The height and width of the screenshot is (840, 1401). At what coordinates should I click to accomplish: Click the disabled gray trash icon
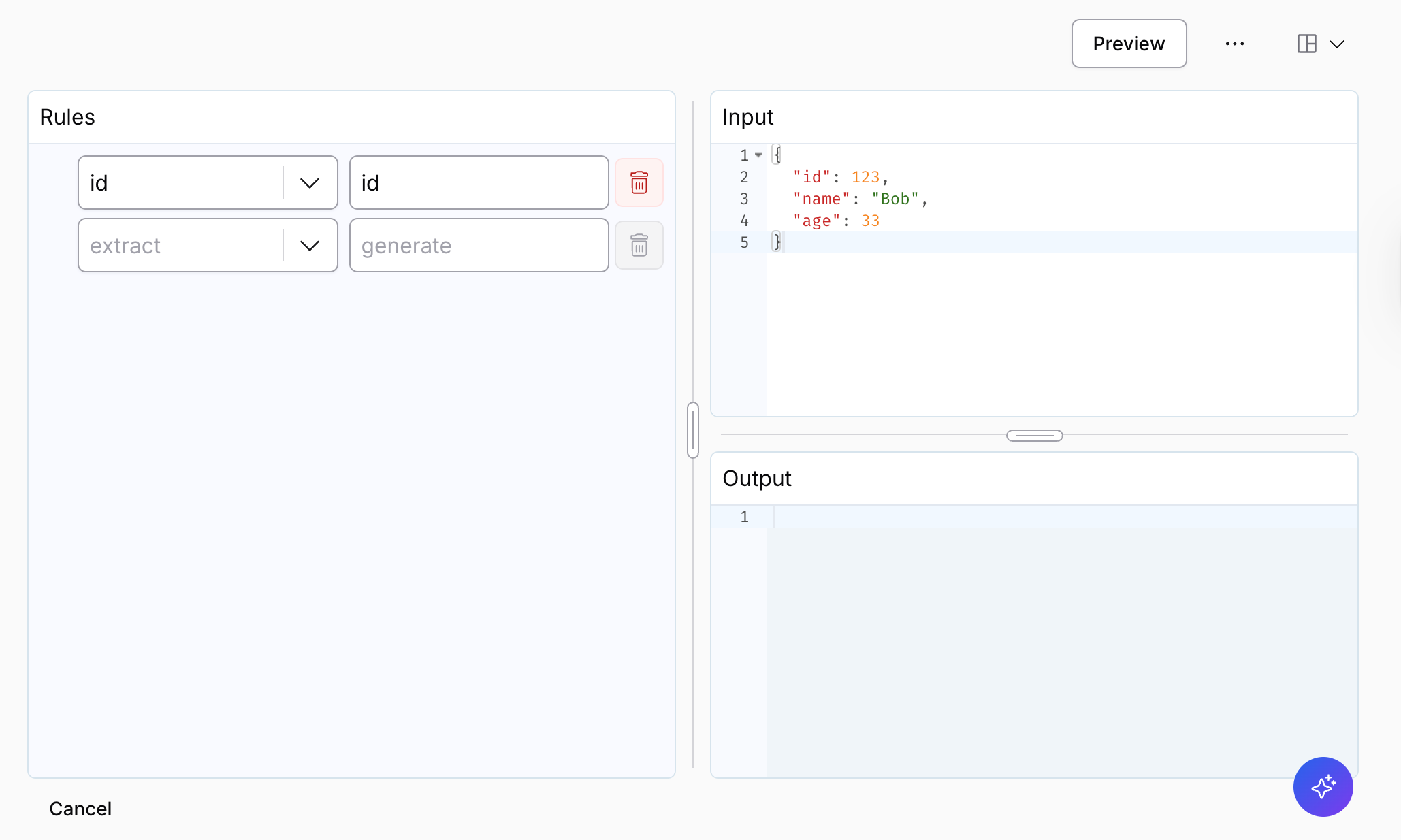pos(639,245)
